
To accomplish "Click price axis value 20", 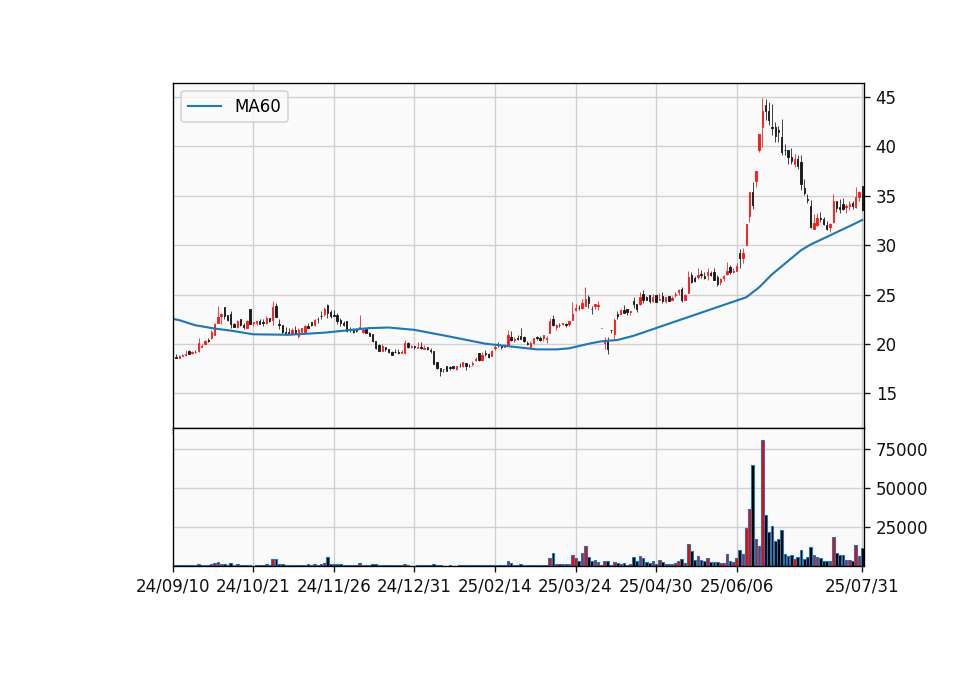I will coord(886,345).
